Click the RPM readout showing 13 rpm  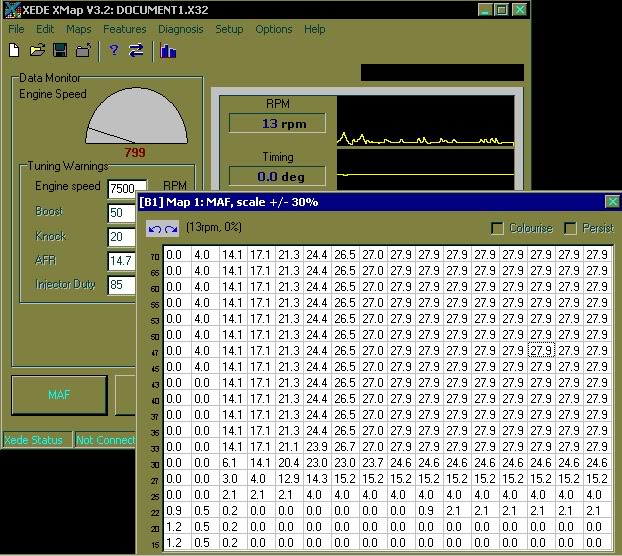click(277, 123)
